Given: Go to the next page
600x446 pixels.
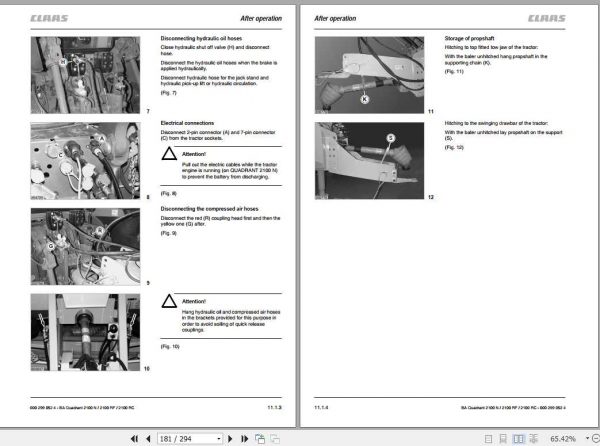Looking at the screenshot, I should point(230,439).
